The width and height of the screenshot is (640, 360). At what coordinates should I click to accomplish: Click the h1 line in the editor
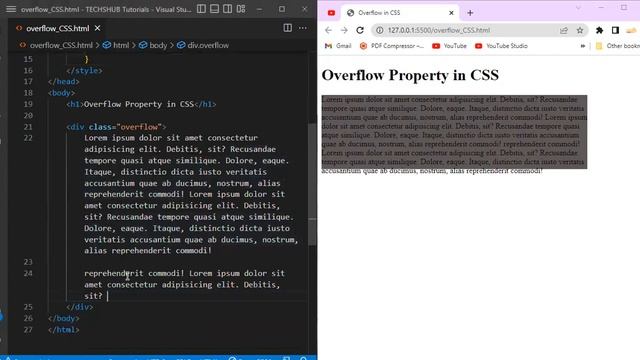click(141, 104)
